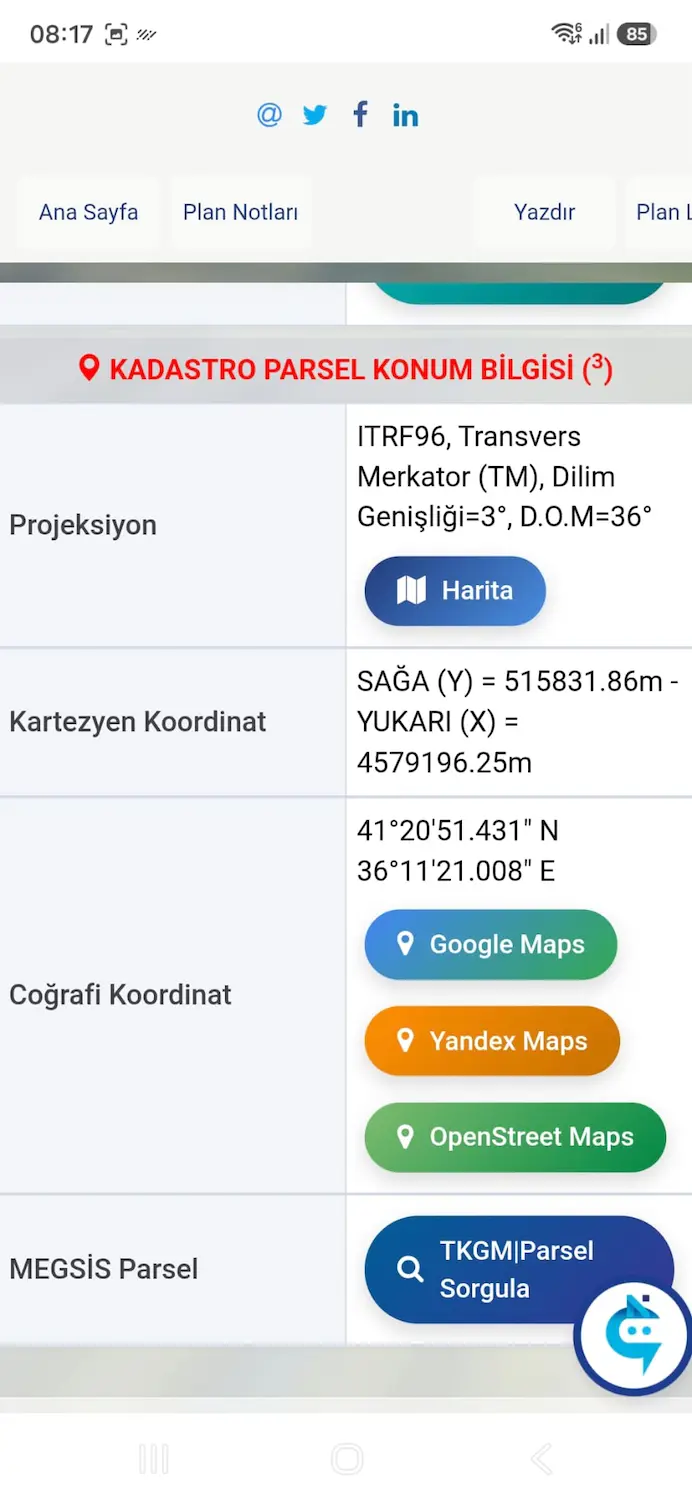Click TKGM|Parsel Sorgula button
692x1500 pixels.
(519, 1269)
